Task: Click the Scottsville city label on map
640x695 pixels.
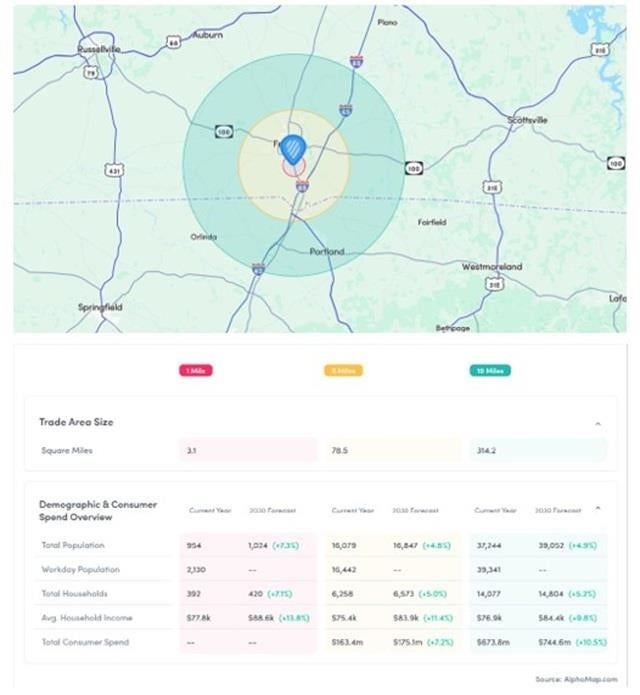Action: (x=527, y=120)
